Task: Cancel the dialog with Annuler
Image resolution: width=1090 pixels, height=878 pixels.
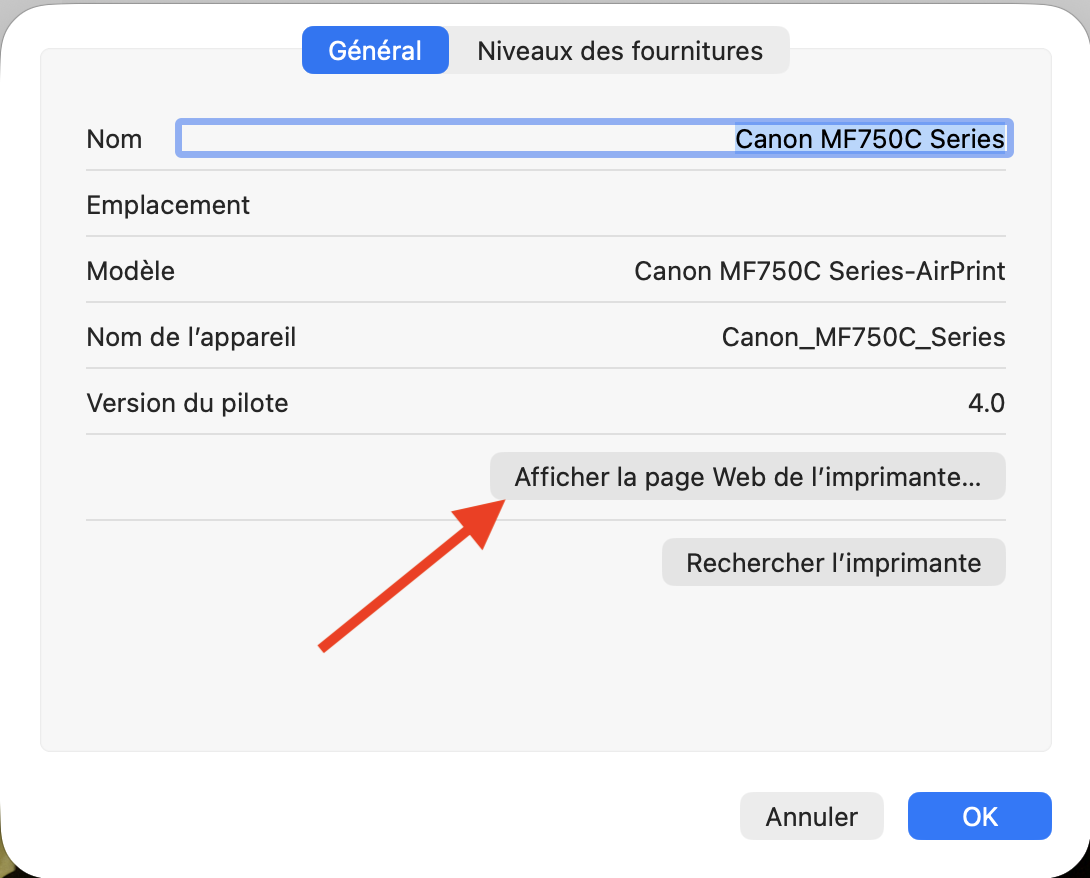Action: (x=811, y=816)
